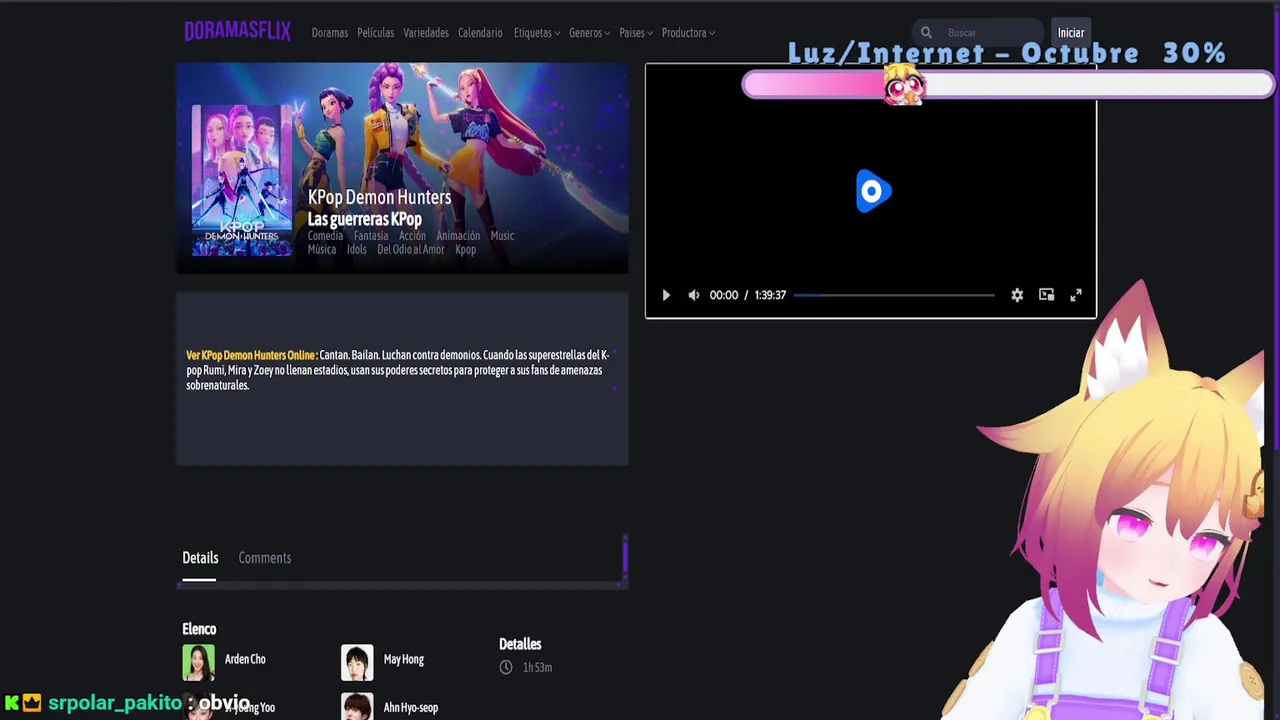Select the Comments tab
Screen dimensions: 1280x720
click(x=264, y=558)
